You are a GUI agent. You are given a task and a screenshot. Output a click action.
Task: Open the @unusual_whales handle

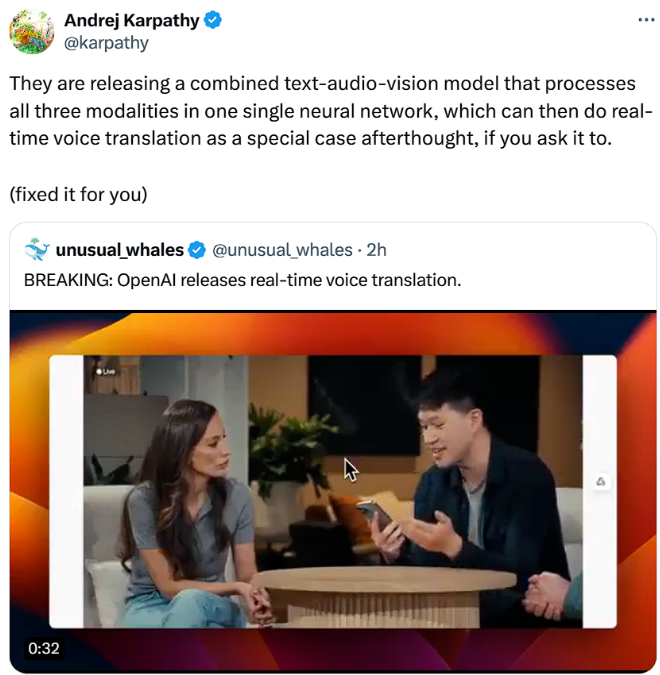click(282, 250)
